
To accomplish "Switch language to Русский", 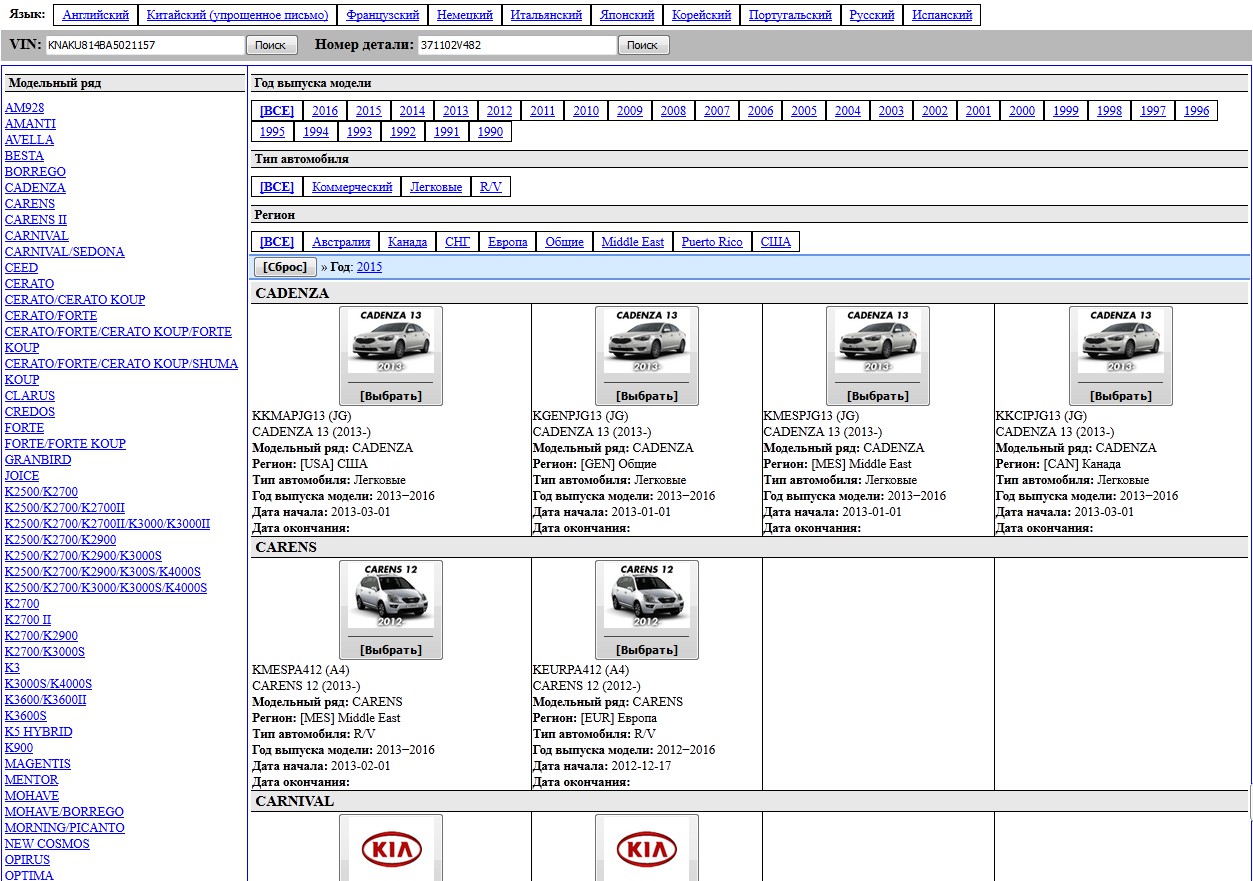I will click(872, 15).
